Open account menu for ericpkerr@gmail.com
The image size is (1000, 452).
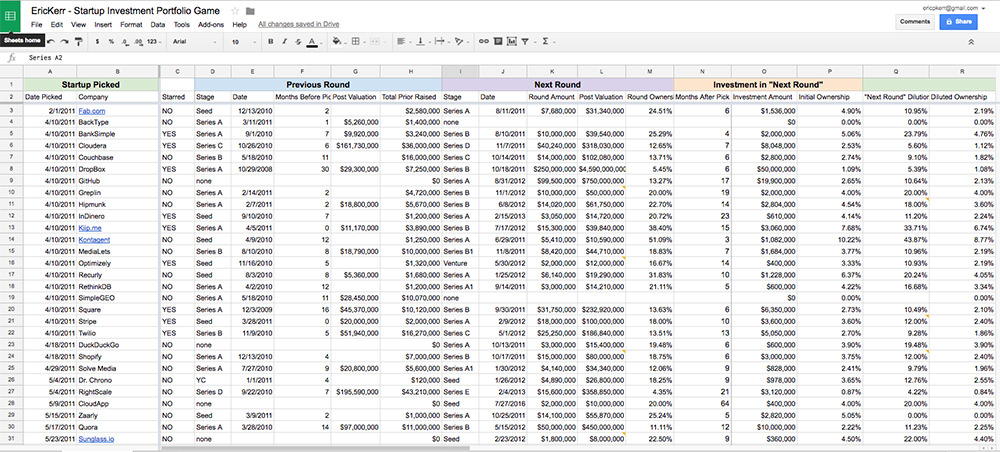953,8
